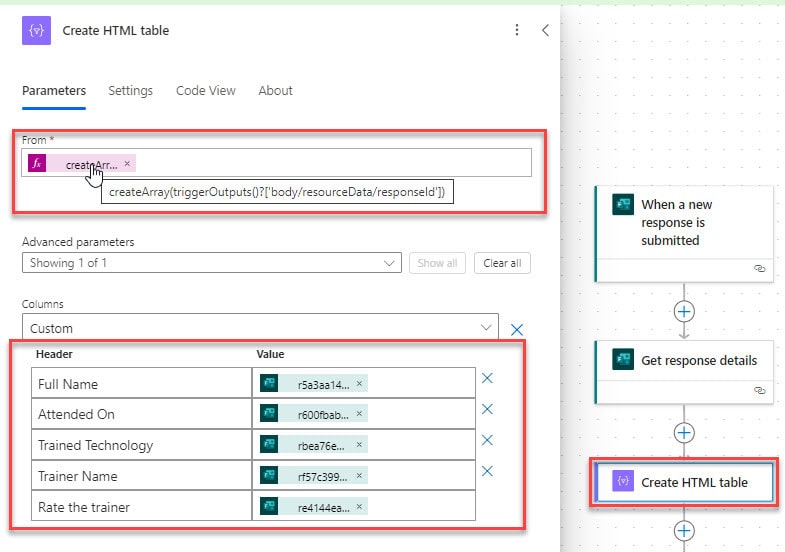The image size is (785, 552).
Task: Edit the Attended On header field
Action: click(142, 414)
